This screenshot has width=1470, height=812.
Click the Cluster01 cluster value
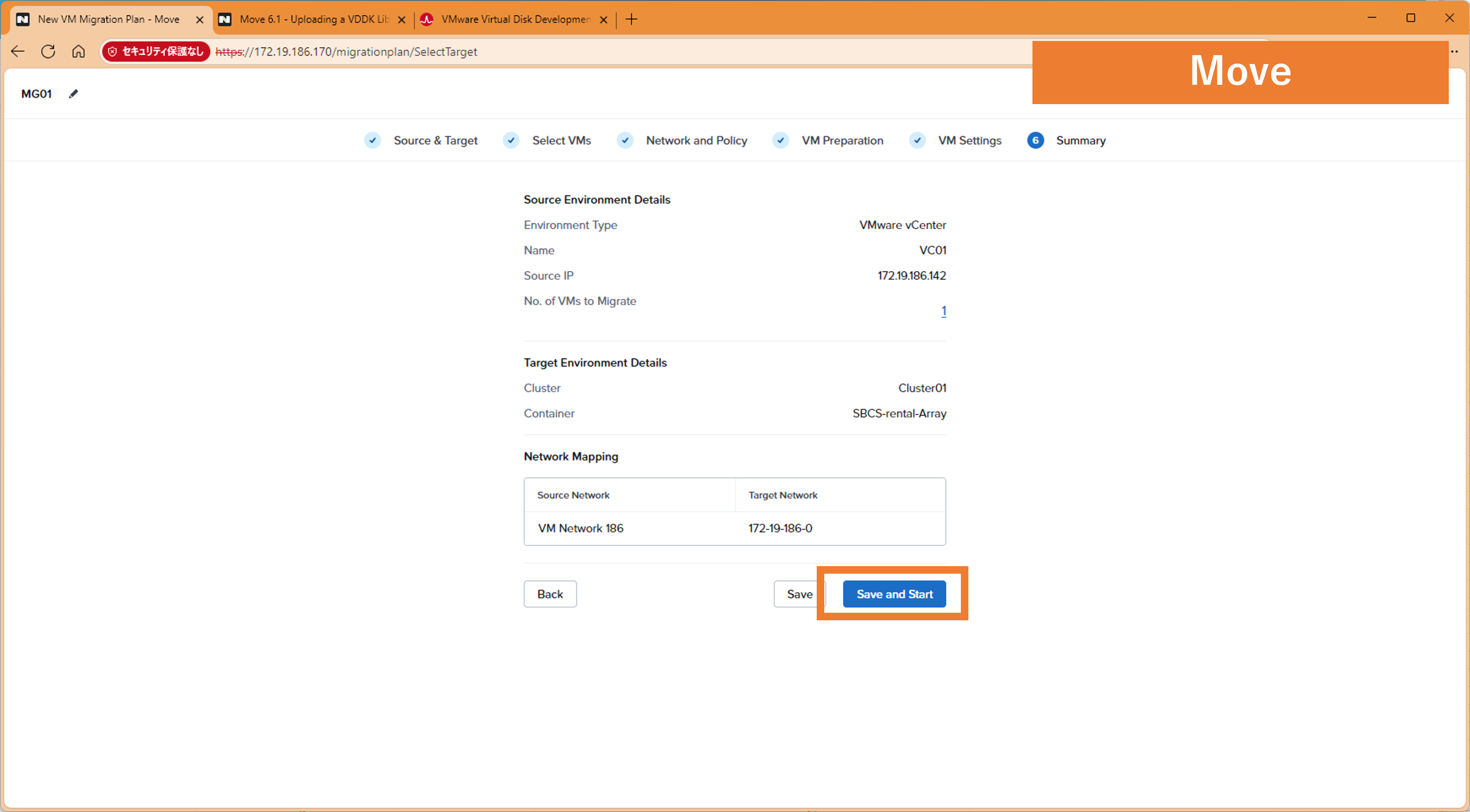tap(922, 388)
